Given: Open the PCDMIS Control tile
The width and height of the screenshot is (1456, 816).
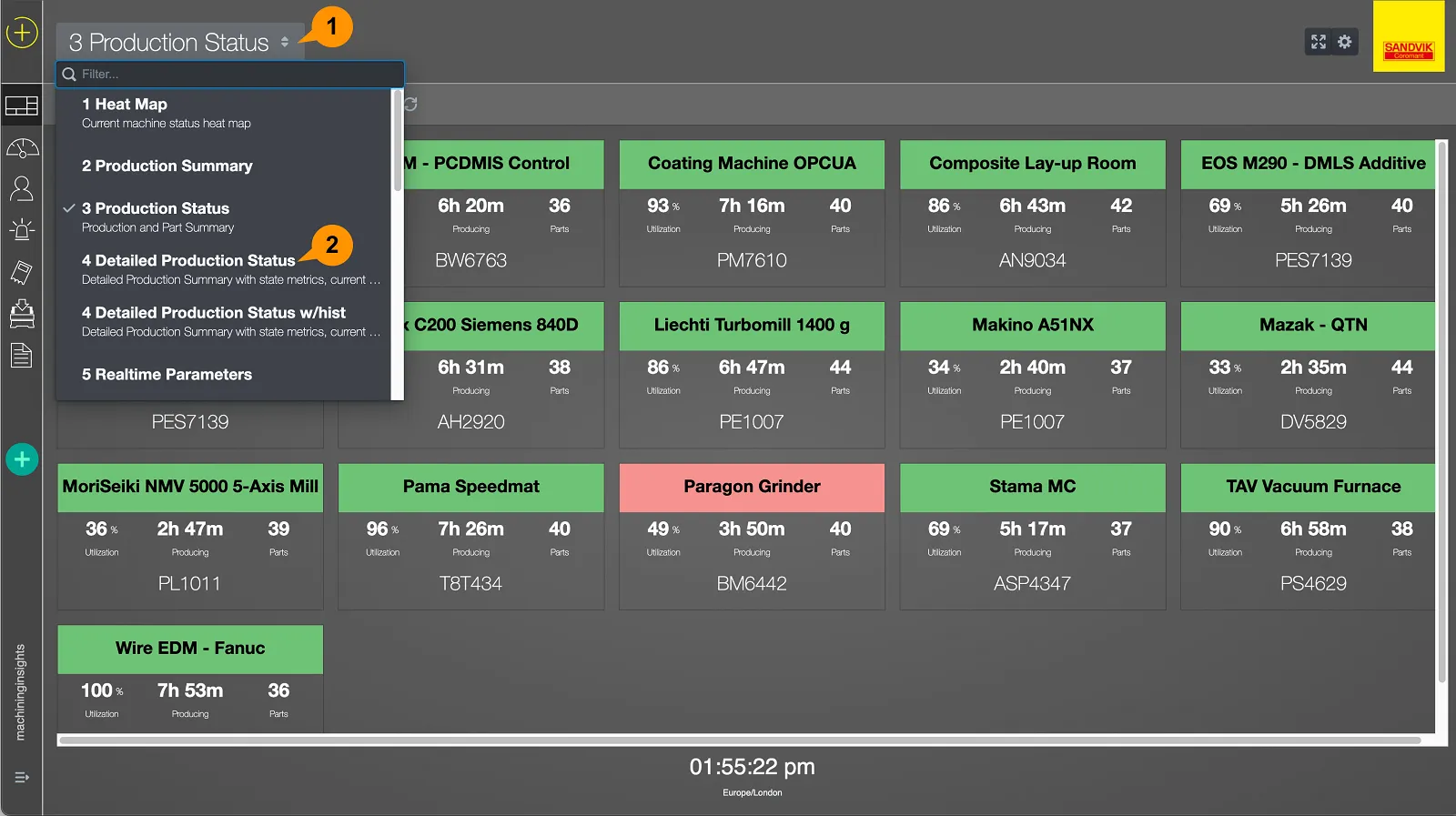Looking at the screenshot, I should [x=504, y=213].
